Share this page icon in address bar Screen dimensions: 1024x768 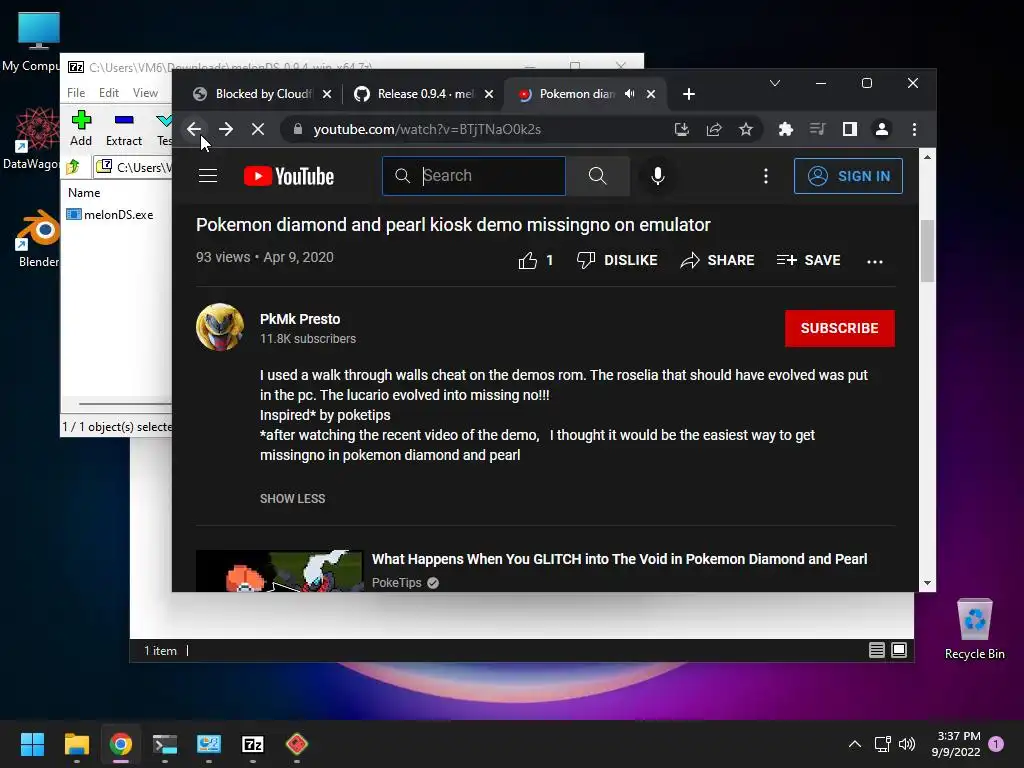point(714,129)
